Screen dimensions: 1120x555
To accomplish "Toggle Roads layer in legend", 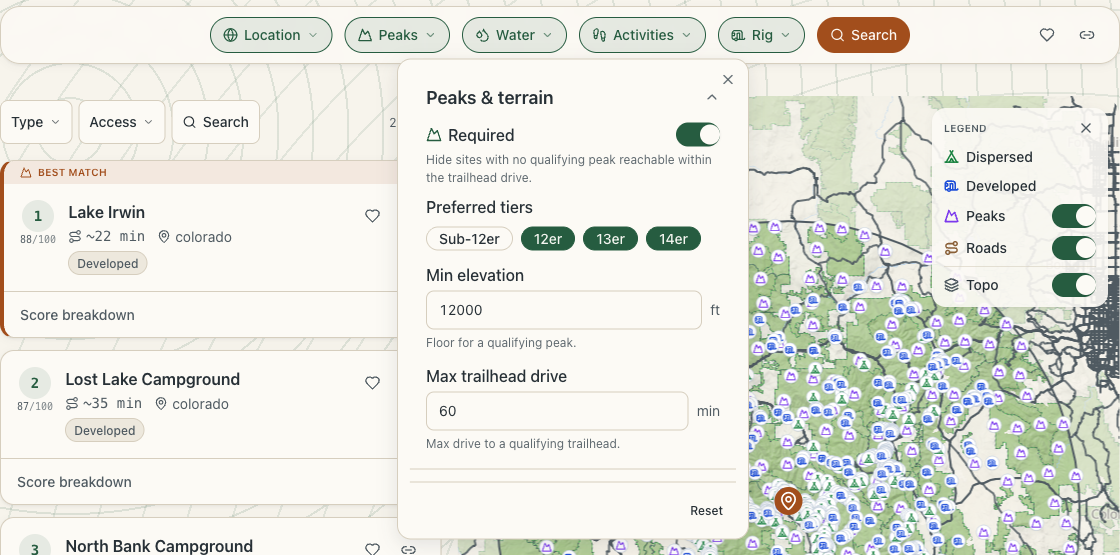I will [1074, 248].
